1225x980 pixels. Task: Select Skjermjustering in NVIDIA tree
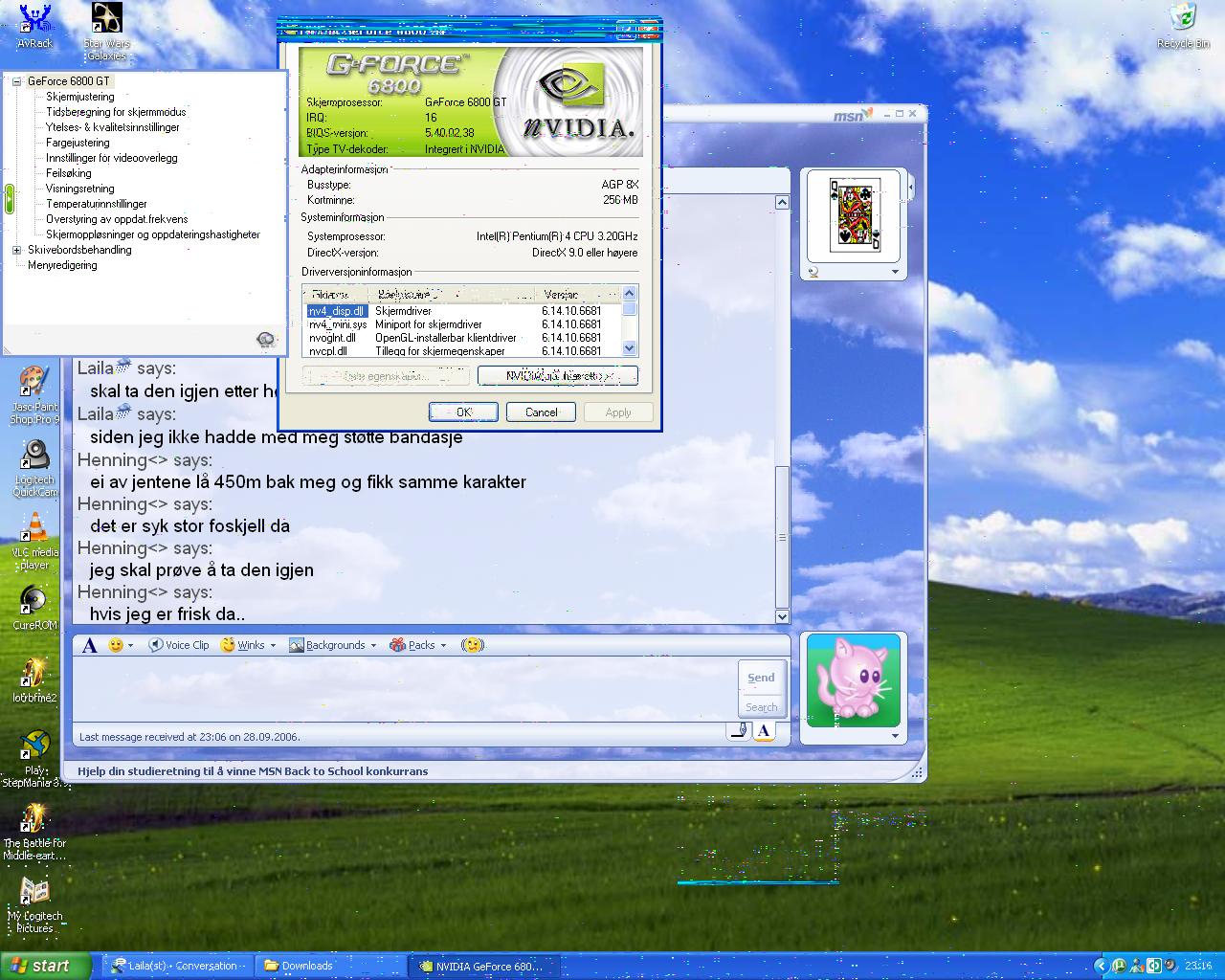pos(80,97)
